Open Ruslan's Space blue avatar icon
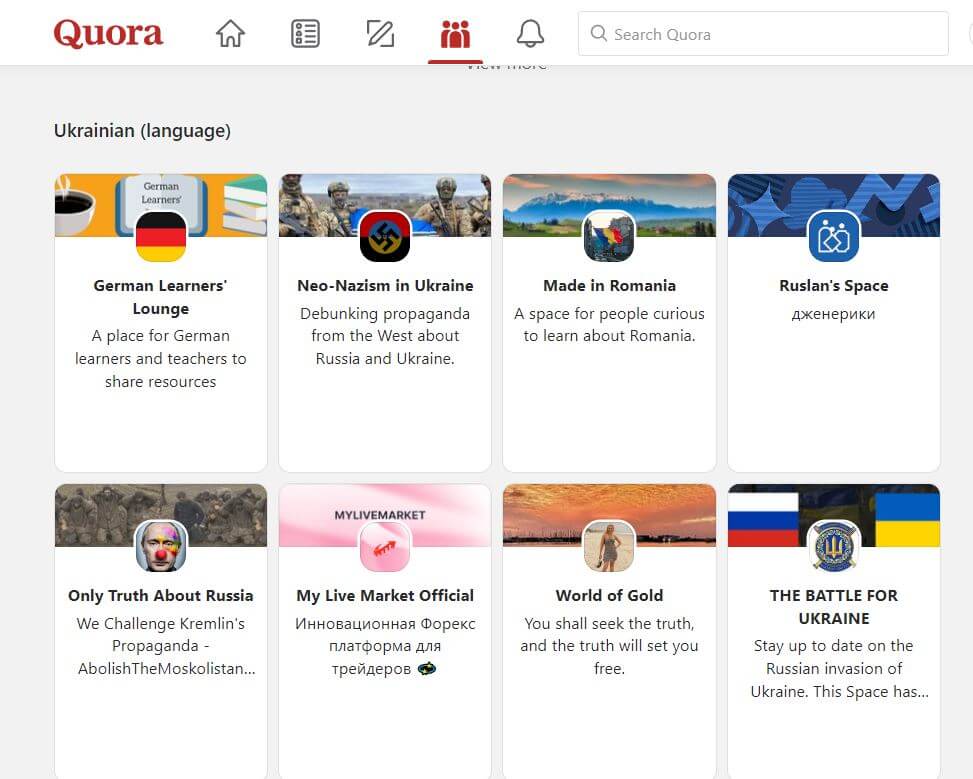Viewport: 973px width, 779px height. (833, 237)
